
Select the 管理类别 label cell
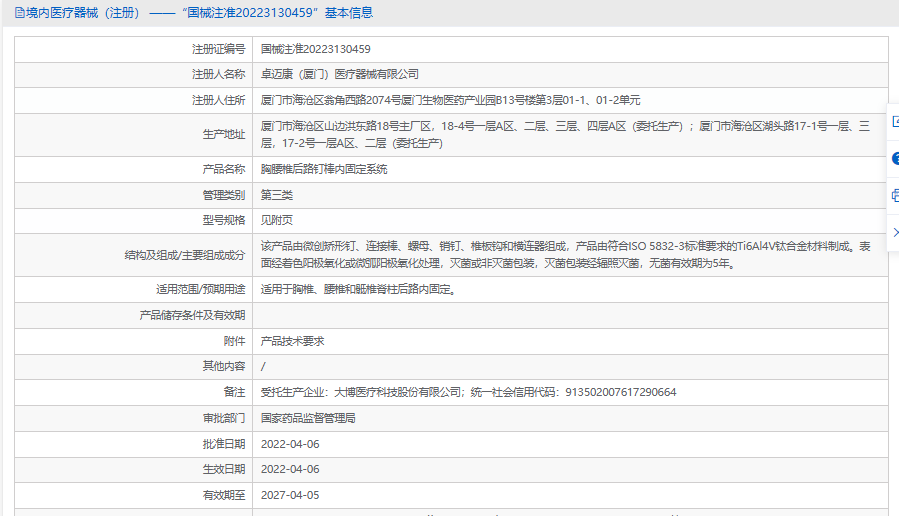click(x=134, y=195)
